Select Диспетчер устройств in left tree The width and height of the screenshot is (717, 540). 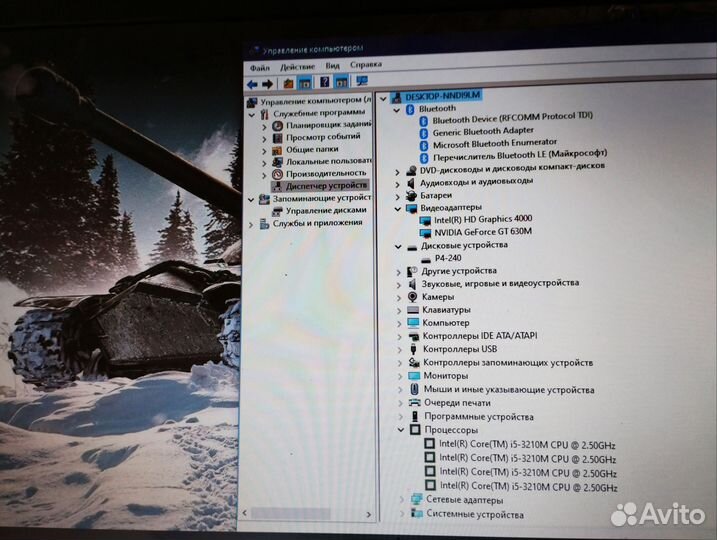click(326, 186)
